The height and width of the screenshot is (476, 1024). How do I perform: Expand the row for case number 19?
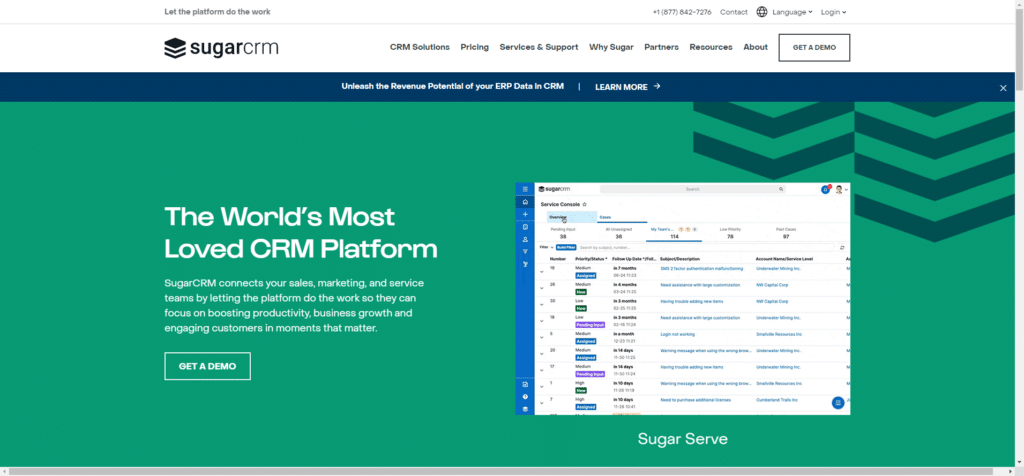541,272
